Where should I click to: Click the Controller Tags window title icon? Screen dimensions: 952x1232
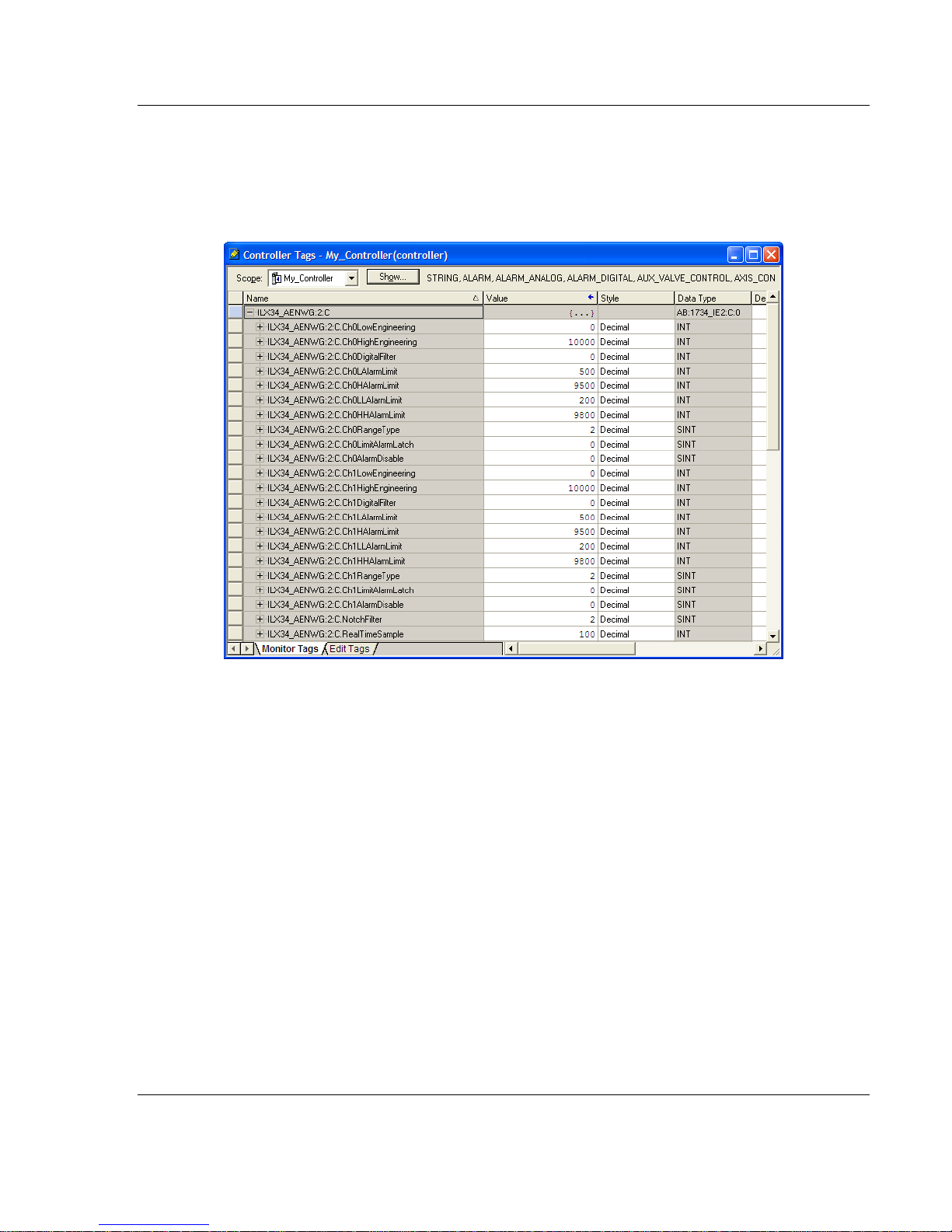pos(234,254)
